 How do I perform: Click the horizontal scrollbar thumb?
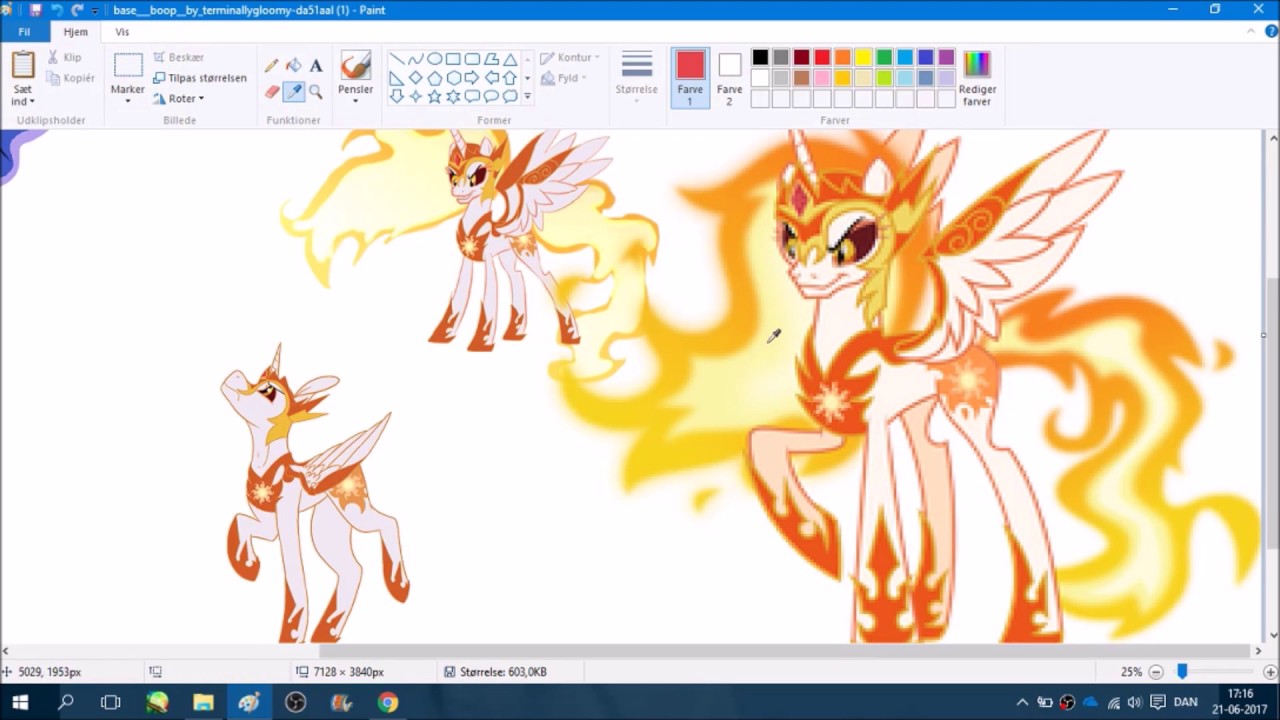coord(784,651)
